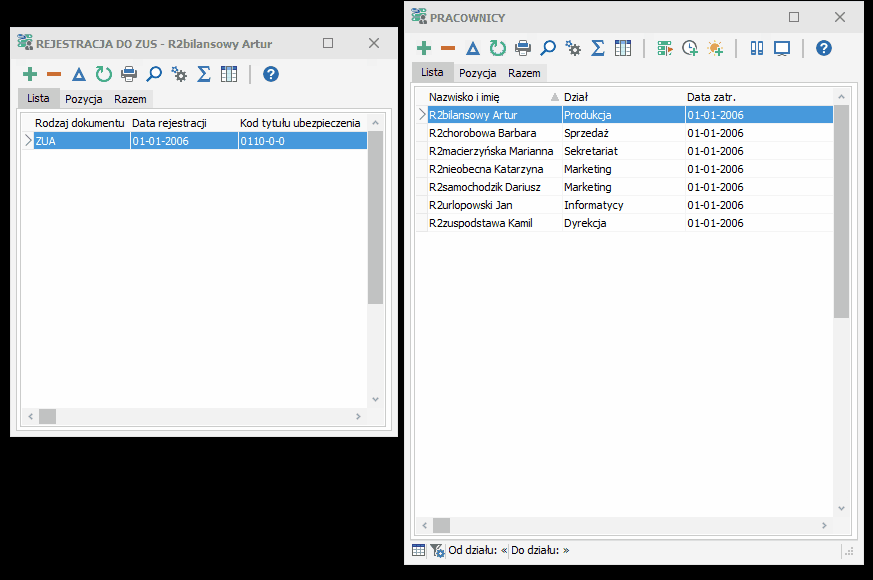Viewport: 873px width, 580px height.
Task: Add a new employee in Pracownicy toolbar
Action: (424, 48)
